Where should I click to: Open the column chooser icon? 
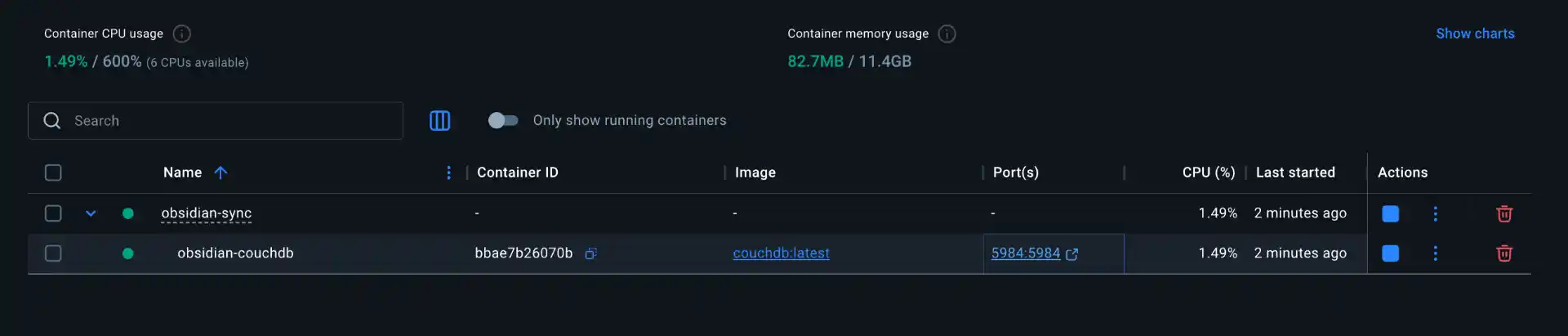click(x=439, y=121)
